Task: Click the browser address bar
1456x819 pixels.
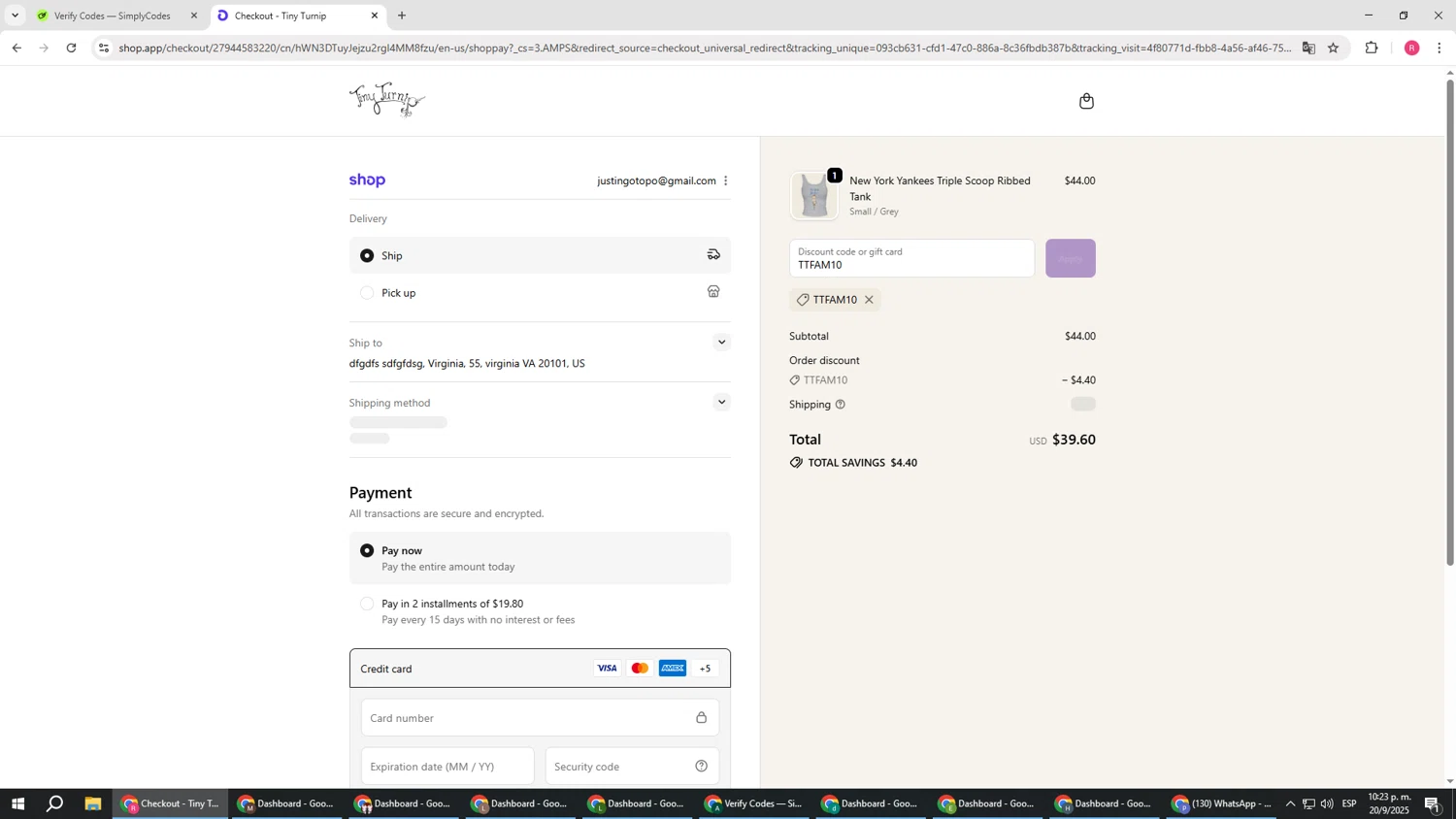Action: point(704,48)
